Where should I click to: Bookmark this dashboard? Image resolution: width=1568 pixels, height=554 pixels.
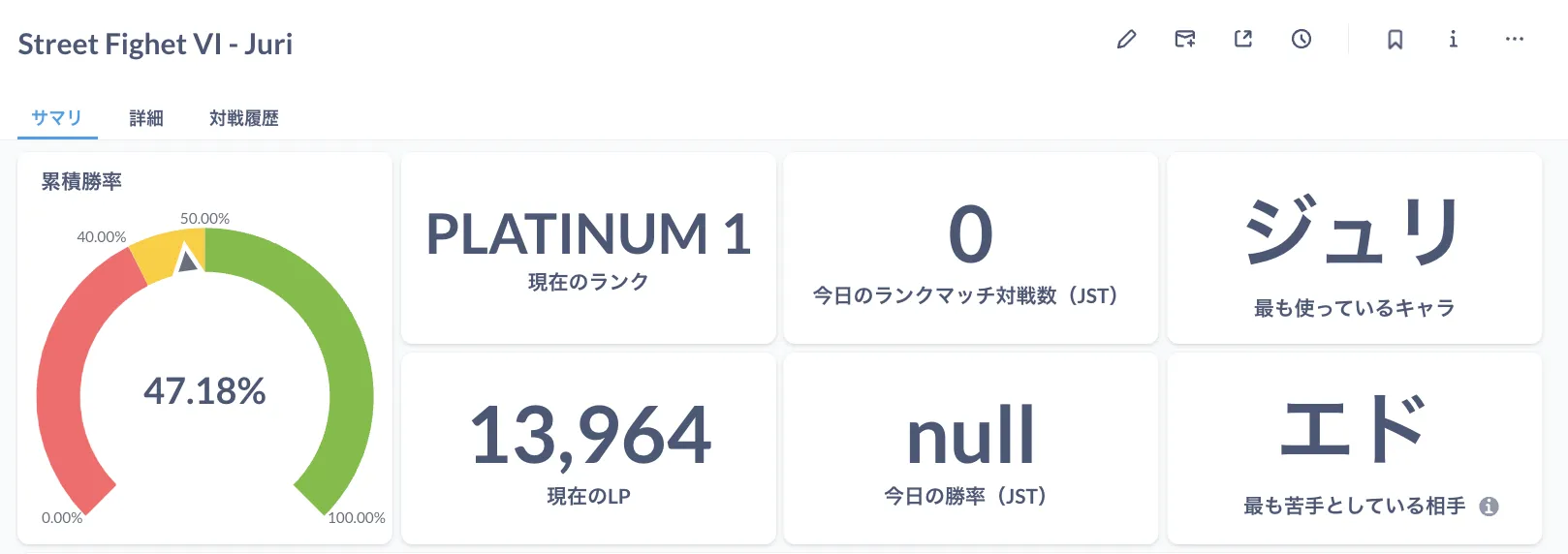tap(1396, 40)
